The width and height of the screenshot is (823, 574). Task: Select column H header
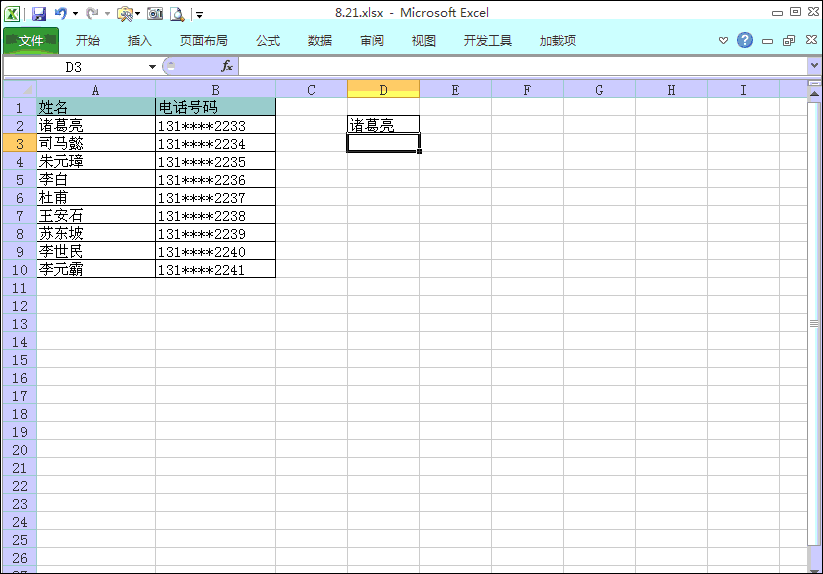point(671,90)
